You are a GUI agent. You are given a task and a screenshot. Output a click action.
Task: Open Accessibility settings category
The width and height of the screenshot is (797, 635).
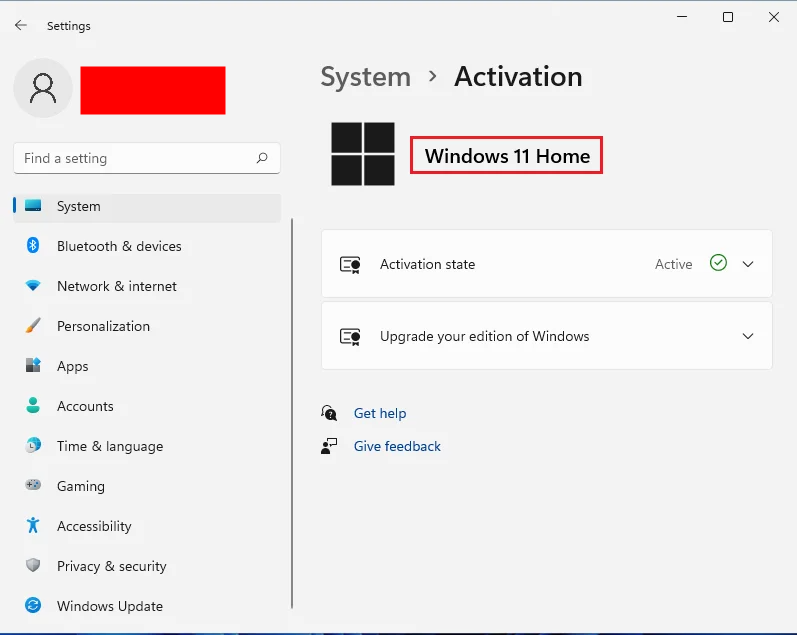(147, 526)
